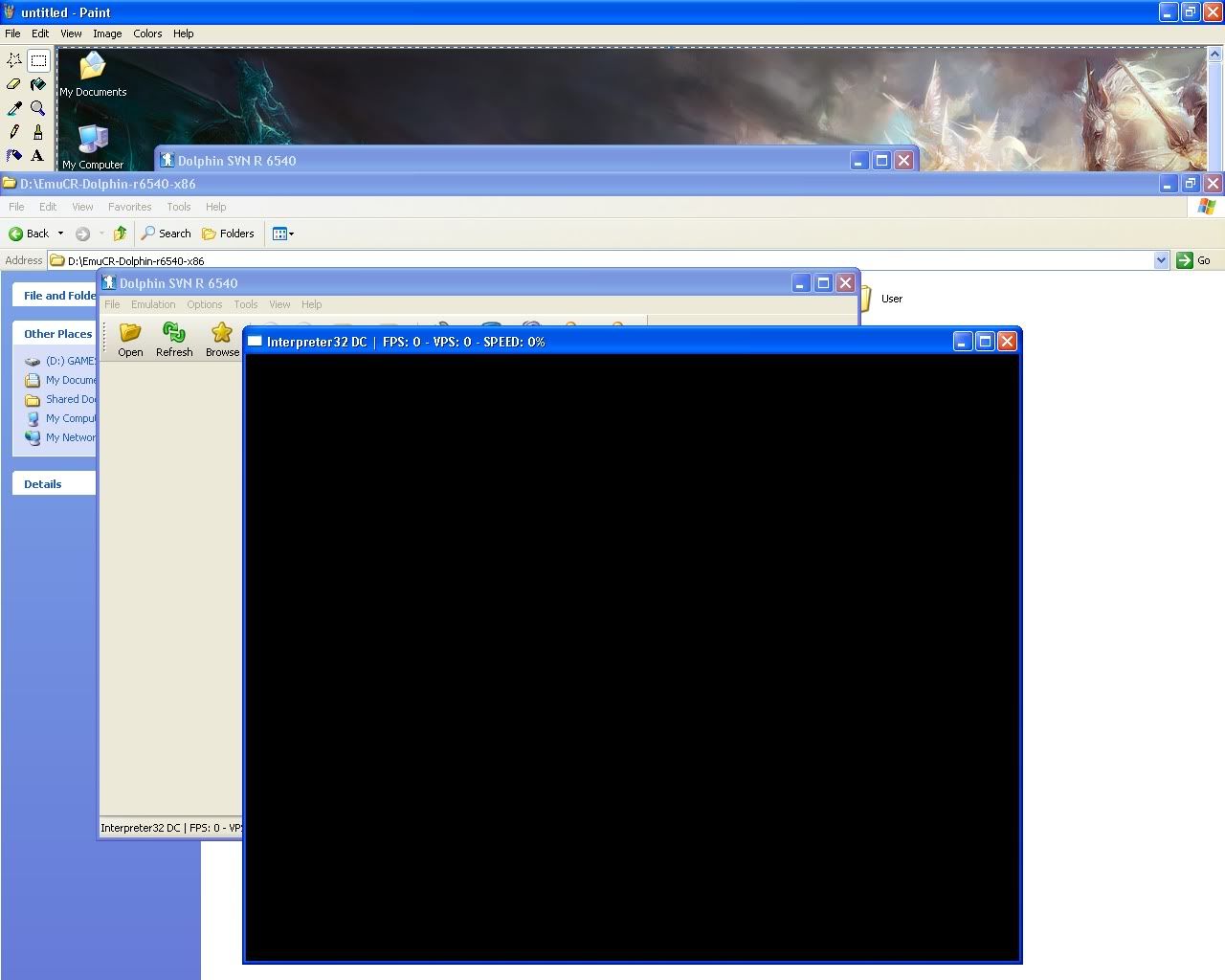Click the Windows flag logo in Explorer
This screenshot has width=1225, height=980.
click(x=1206, y=207)
